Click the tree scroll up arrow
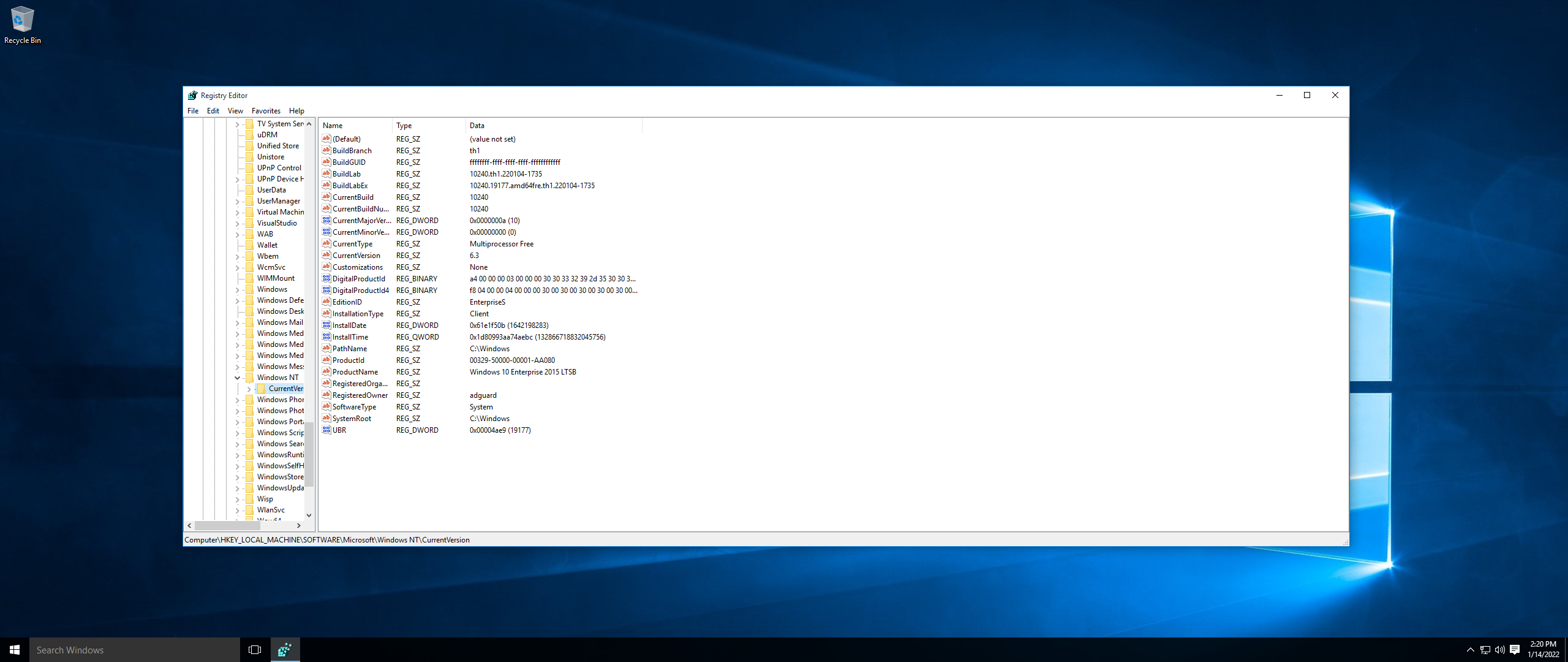 [309, 124]
